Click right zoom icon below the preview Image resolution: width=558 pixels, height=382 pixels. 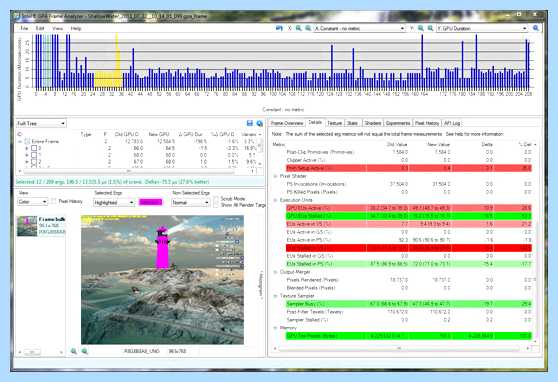[x=85, y=351]
